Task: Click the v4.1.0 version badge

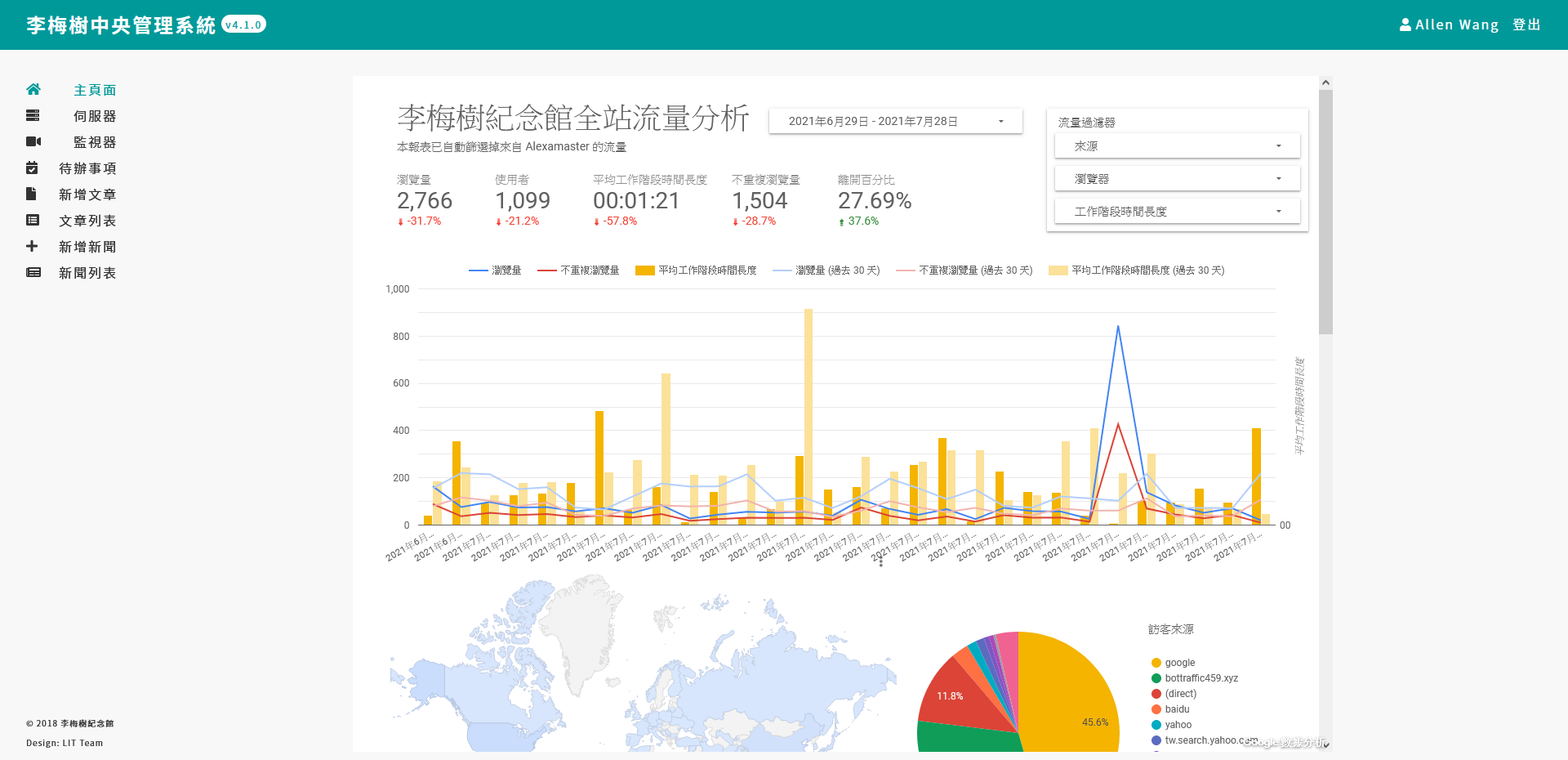Action: click(x=243, y=25)
